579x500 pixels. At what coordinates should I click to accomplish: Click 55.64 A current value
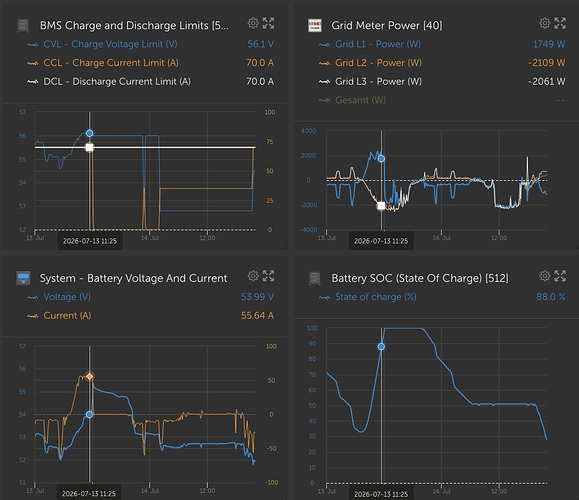point(257,316)
